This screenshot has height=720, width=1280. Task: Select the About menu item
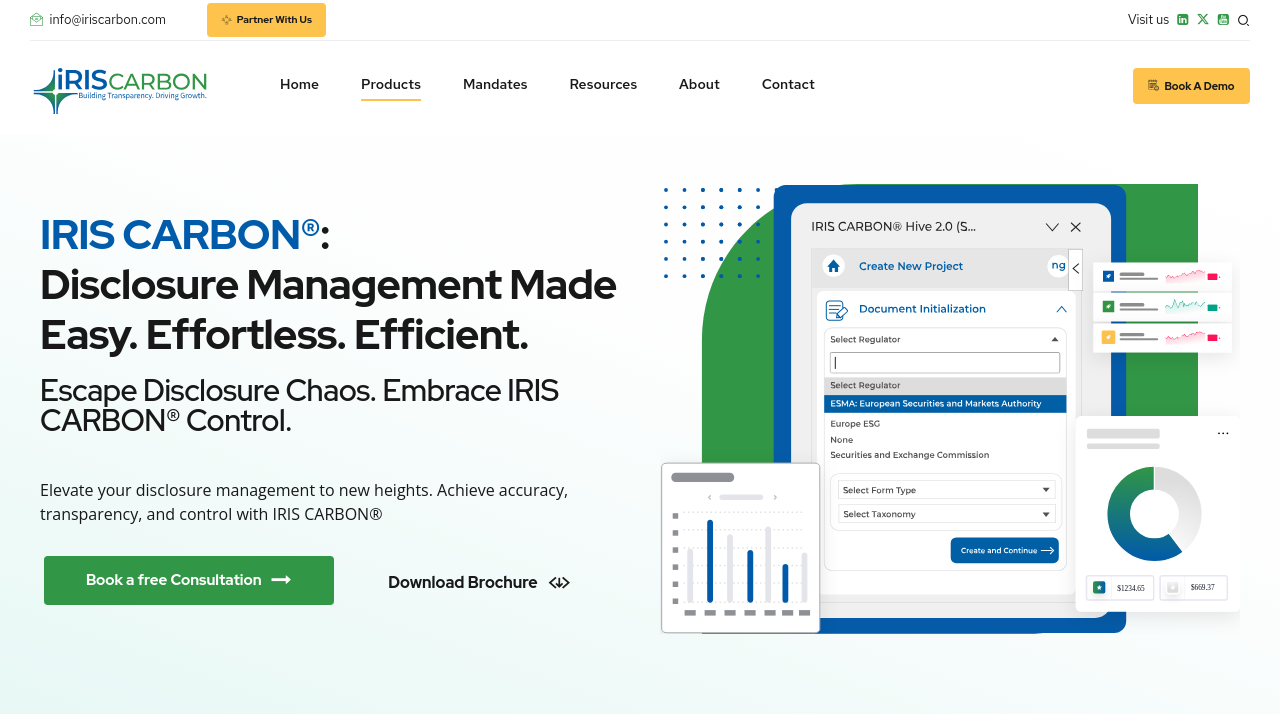click(699, 85)
